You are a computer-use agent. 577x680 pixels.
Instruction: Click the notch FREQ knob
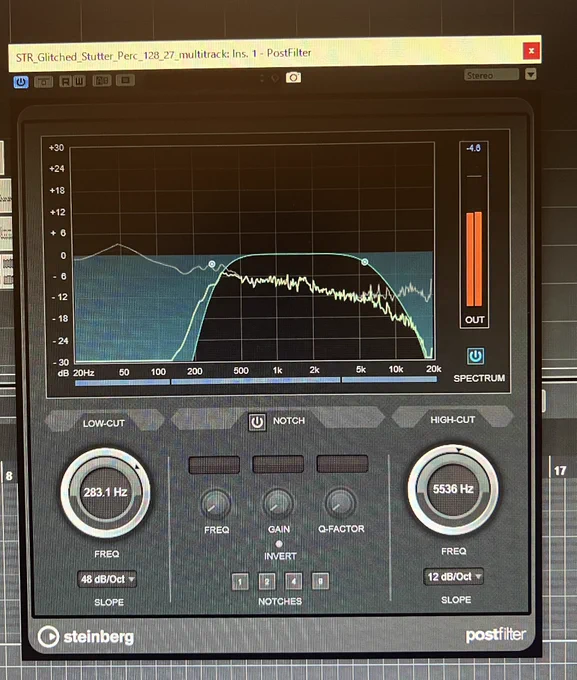click(x=216, y=503)
